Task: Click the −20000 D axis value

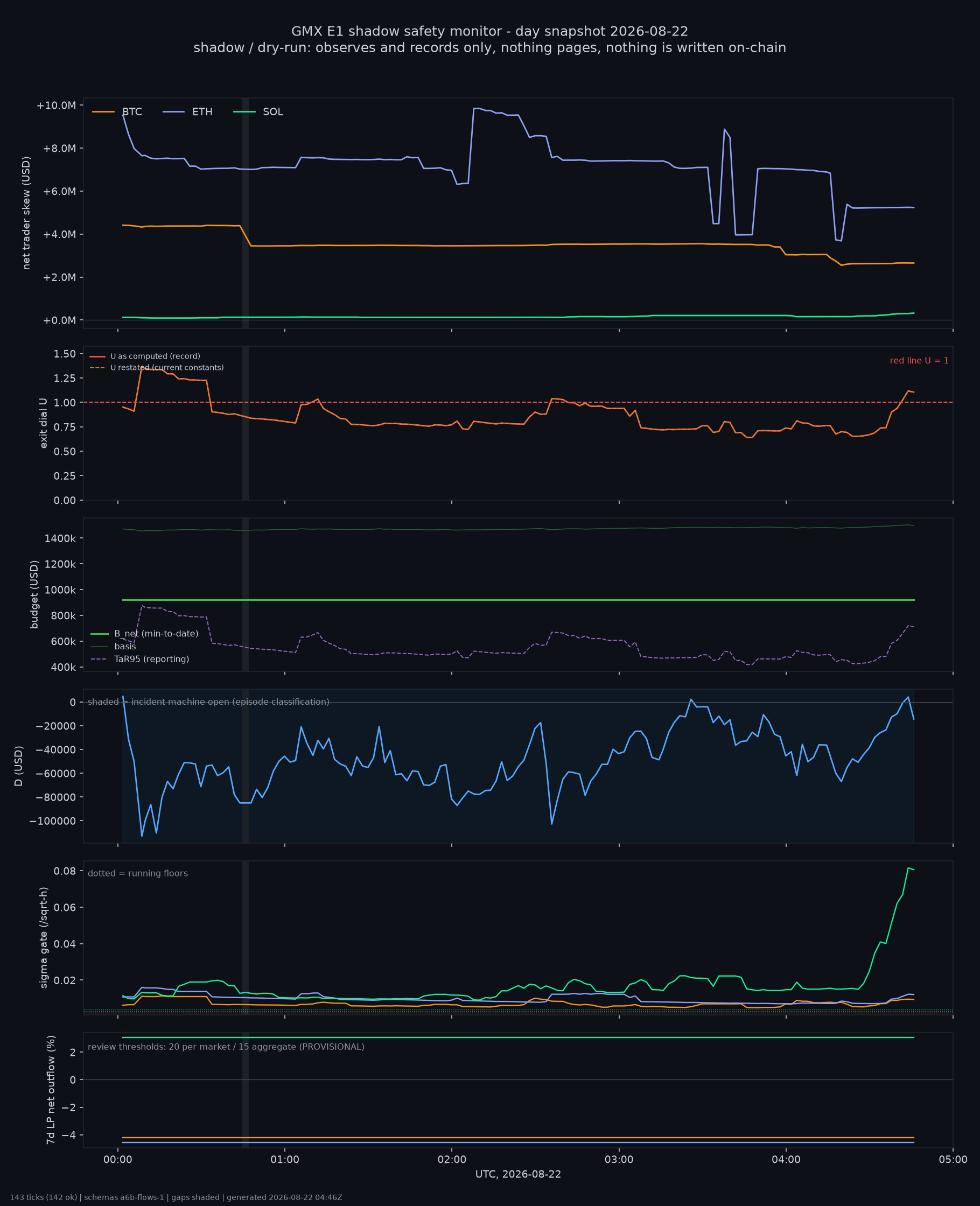Action: click(x=55, y=726)
